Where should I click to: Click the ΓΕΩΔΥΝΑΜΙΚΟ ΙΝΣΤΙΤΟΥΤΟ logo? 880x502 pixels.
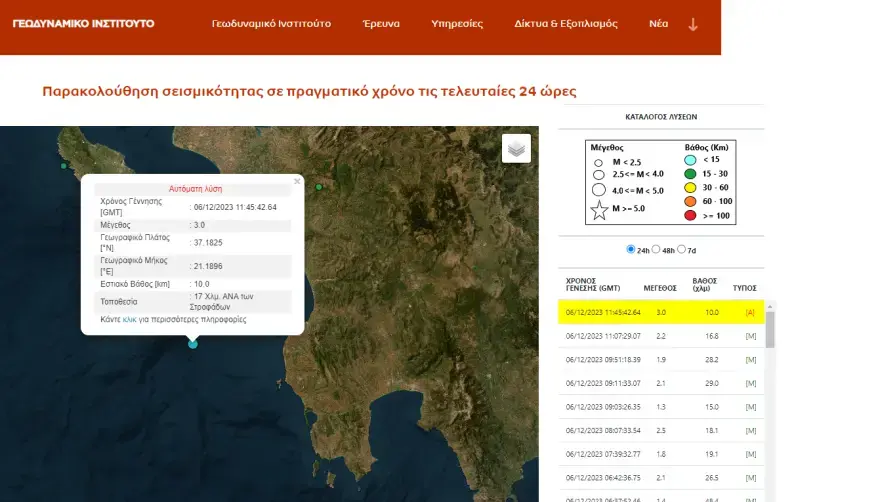tap(83, 23)
